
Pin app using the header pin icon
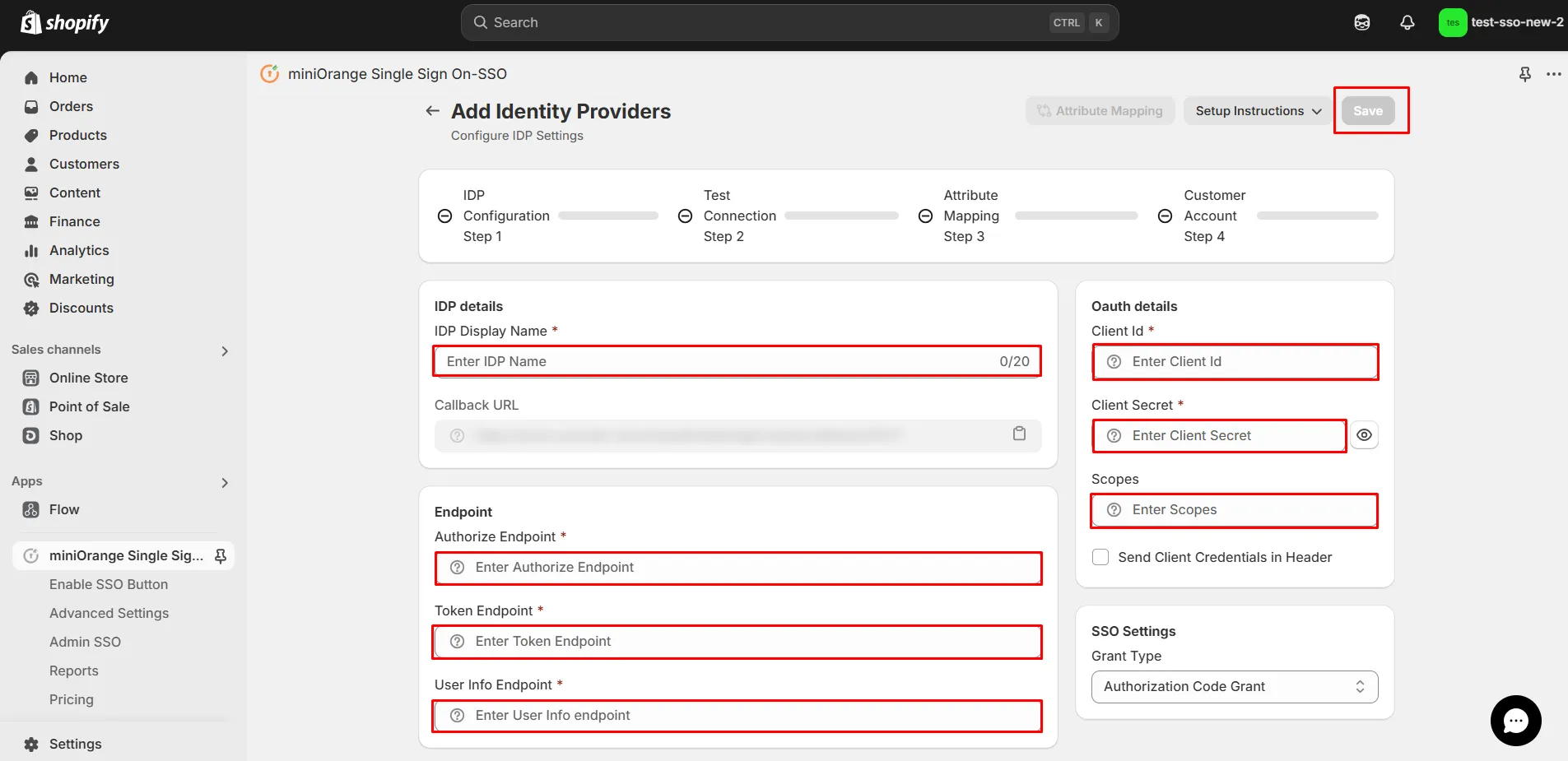click(x=1525, y=74)
